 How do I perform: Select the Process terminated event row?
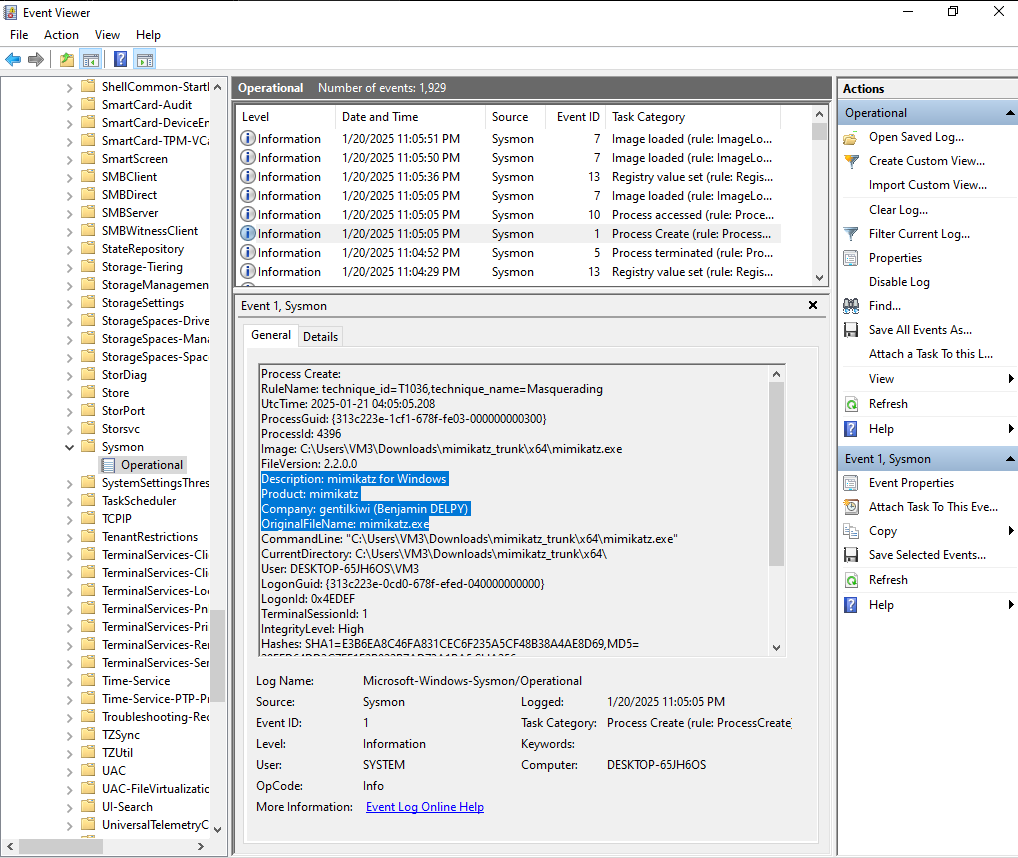(508, 253)
